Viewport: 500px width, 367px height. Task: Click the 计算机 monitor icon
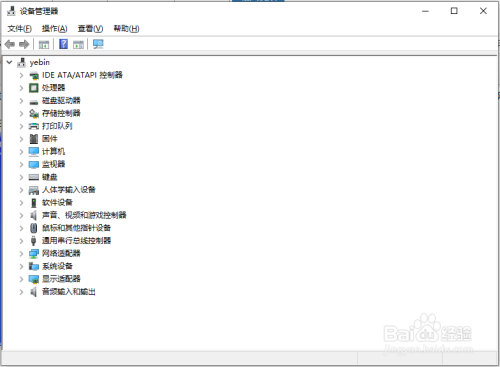[x=34, y=152]
